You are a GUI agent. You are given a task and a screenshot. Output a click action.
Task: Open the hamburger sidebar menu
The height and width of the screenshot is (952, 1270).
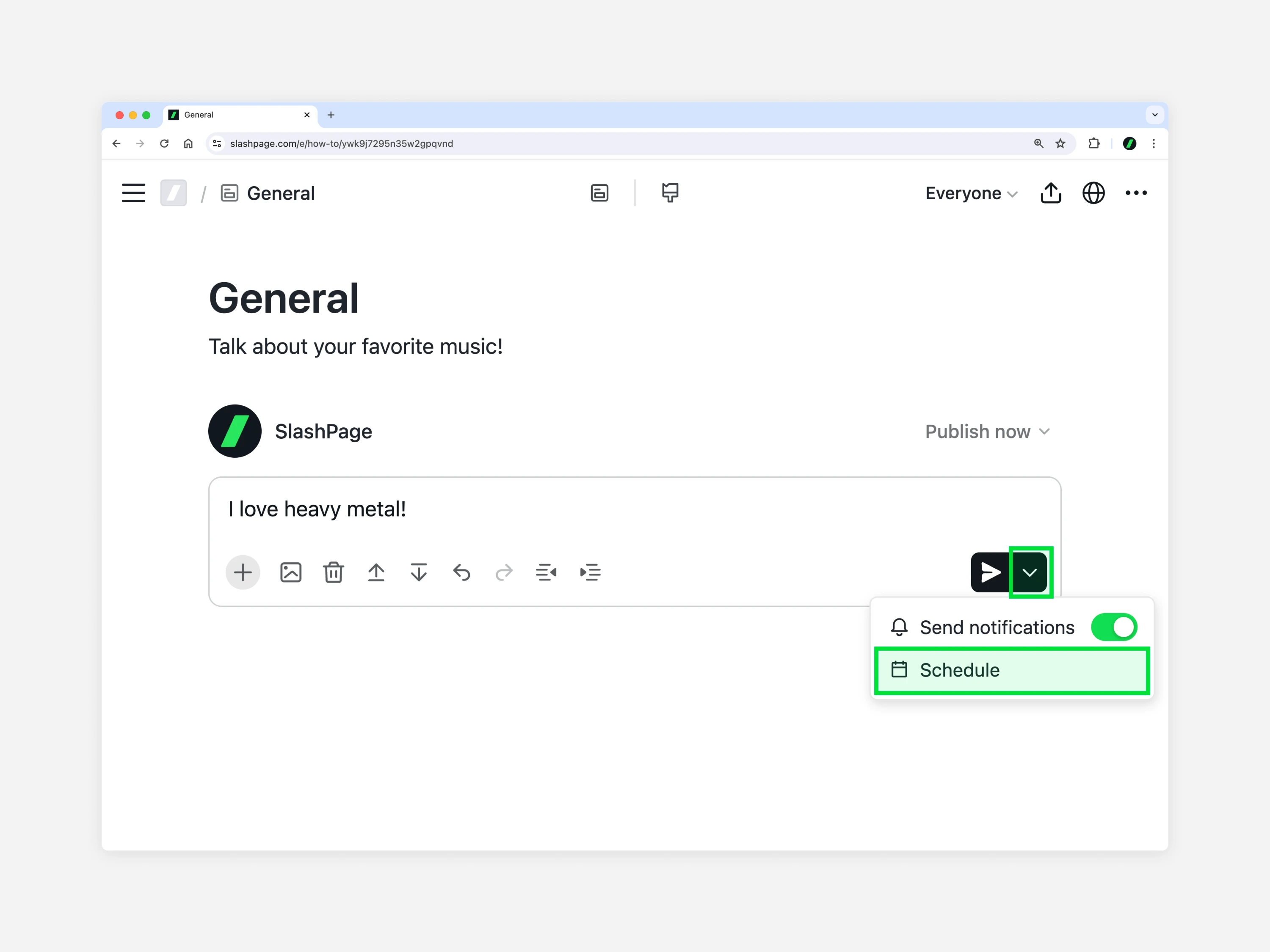[133, 193]
